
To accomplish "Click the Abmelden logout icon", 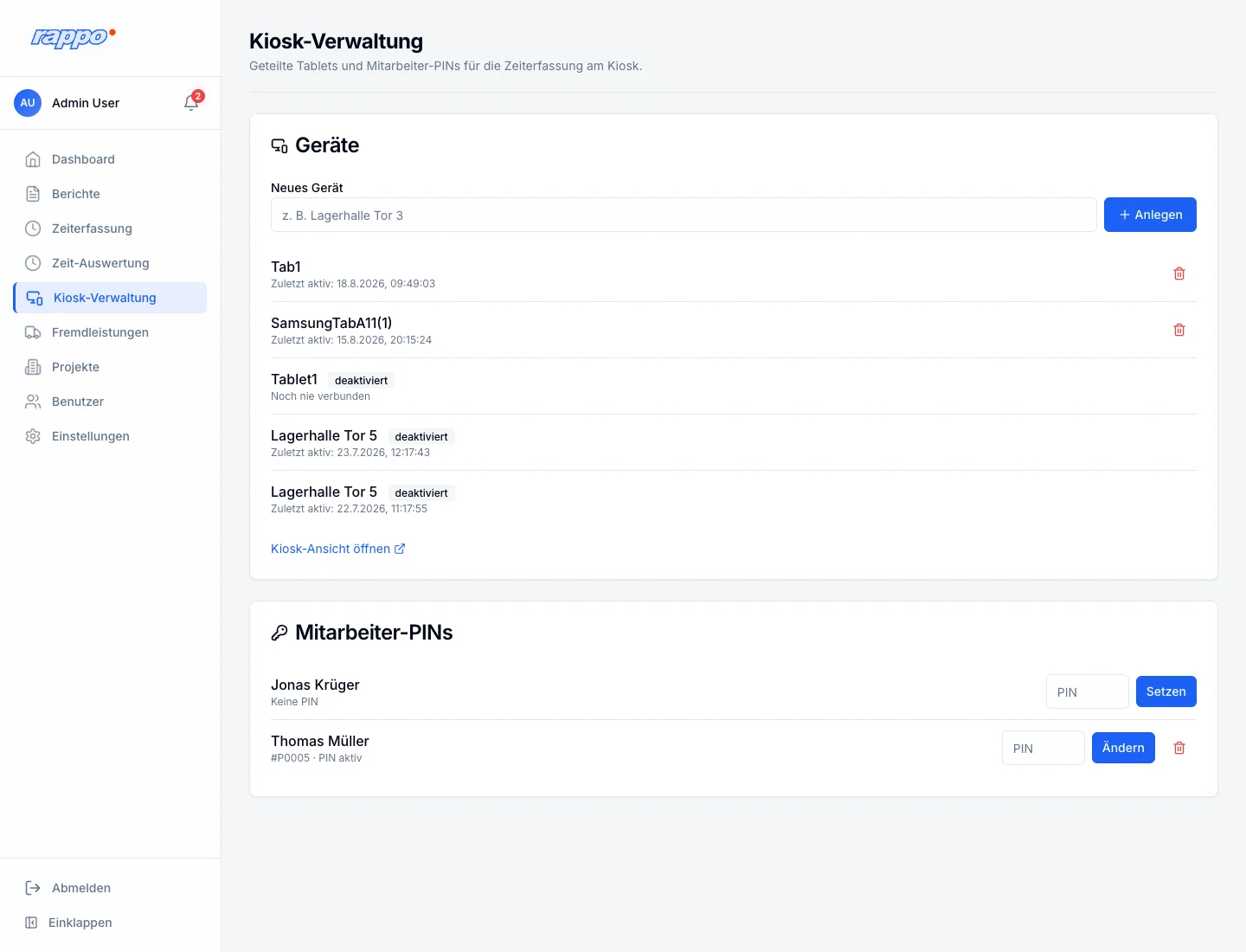I will [x=33, y=888].
